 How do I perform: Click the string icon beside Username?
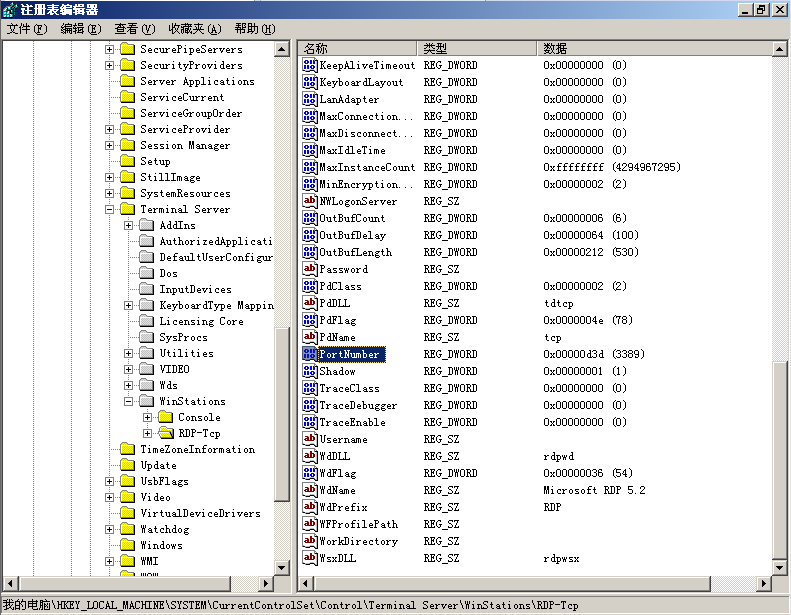tap(309, 439)
